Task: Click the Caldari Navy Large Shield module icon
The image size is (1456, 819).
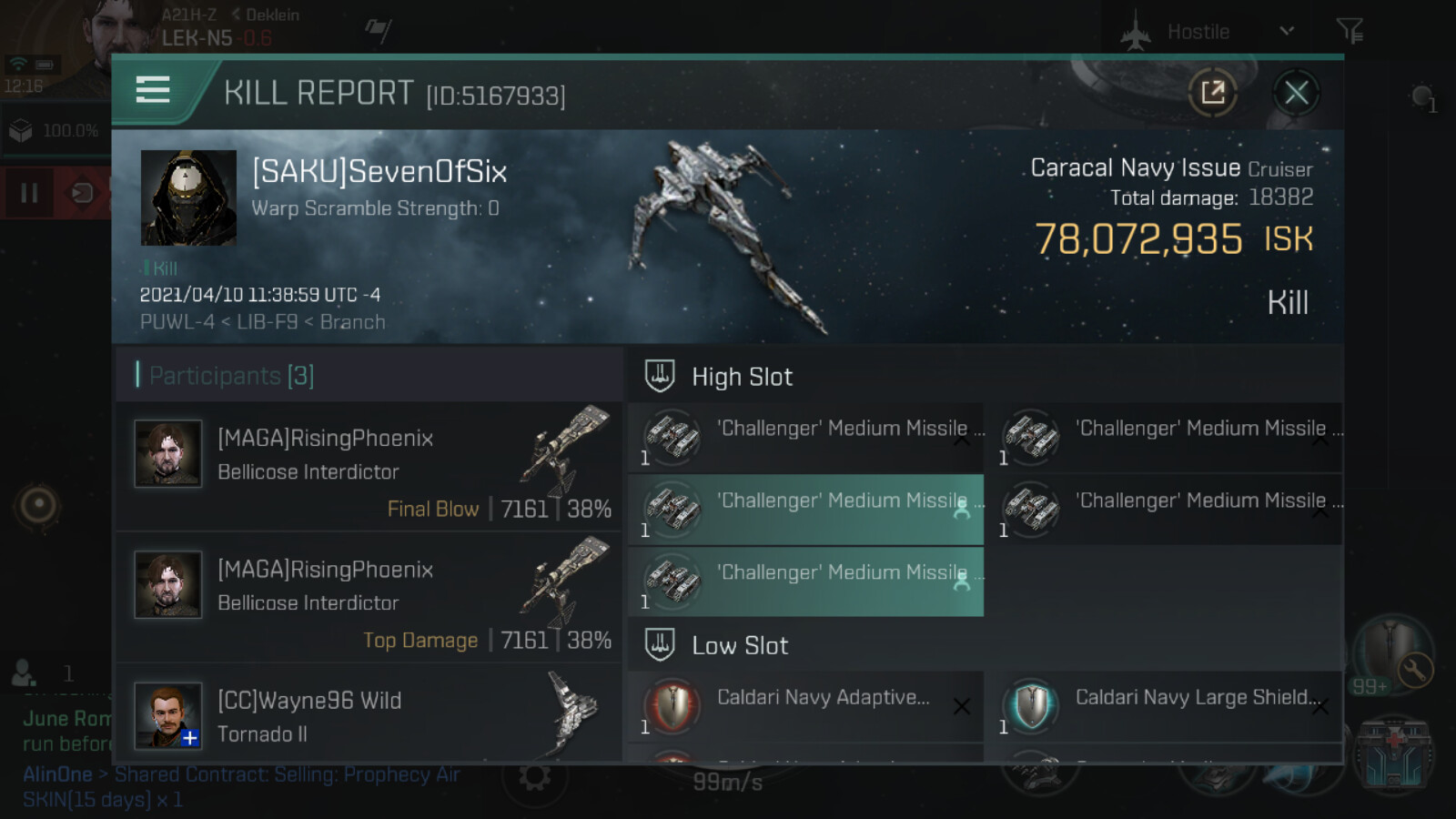Action: [1031, 706]
